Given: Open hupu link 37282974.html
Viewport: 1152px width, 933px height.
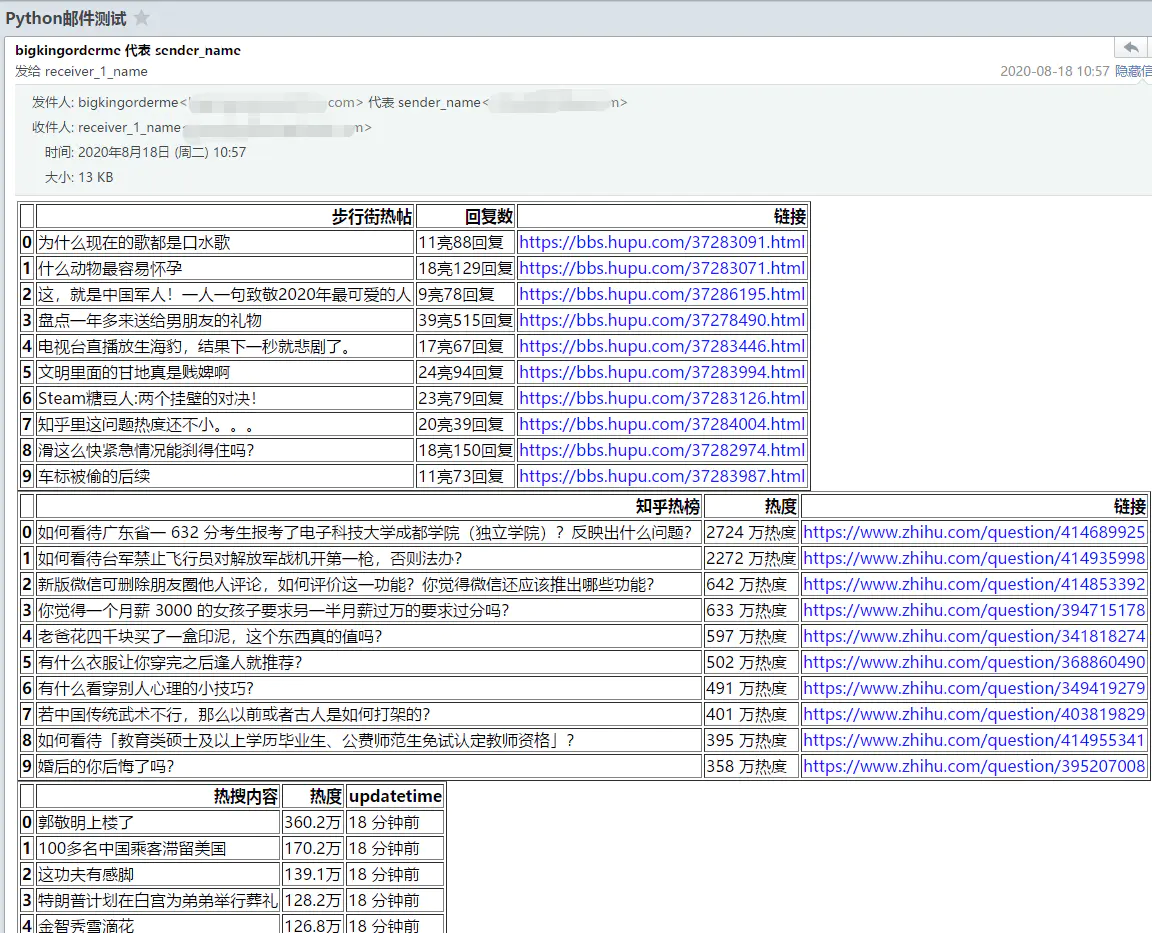Looking at the screenshot, I should pos(662,450).
